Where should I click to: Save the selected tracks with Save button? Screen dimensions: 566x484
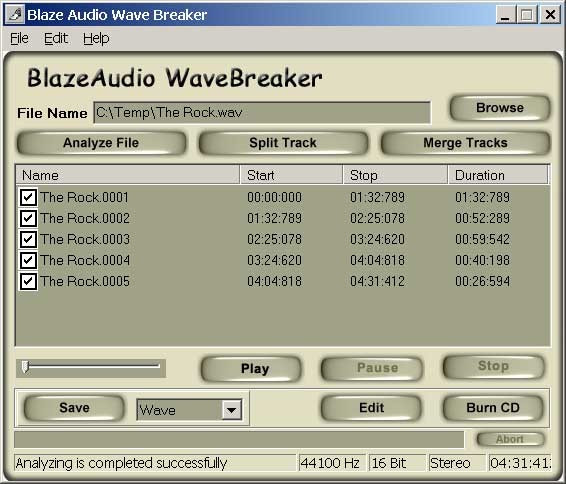(74, 408)
